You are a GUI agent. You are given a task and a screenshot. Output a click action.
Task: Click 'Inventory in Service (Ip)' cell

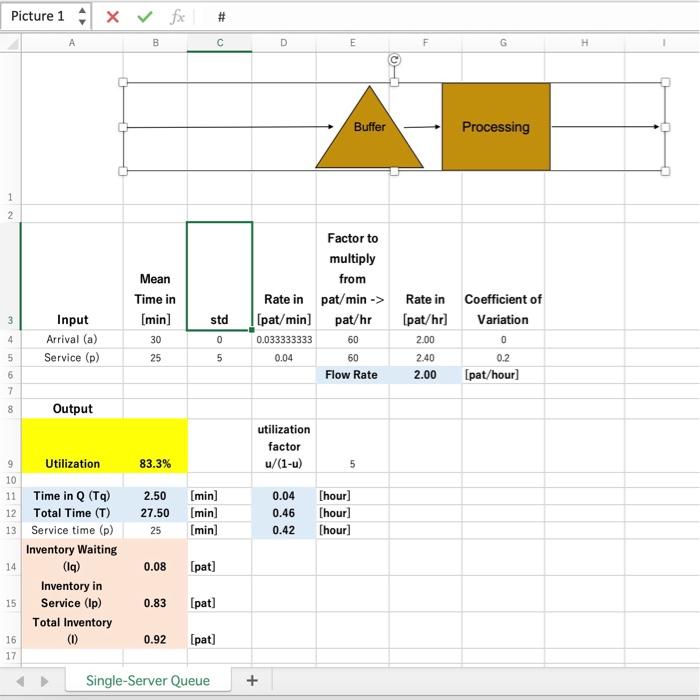point(72,594)
